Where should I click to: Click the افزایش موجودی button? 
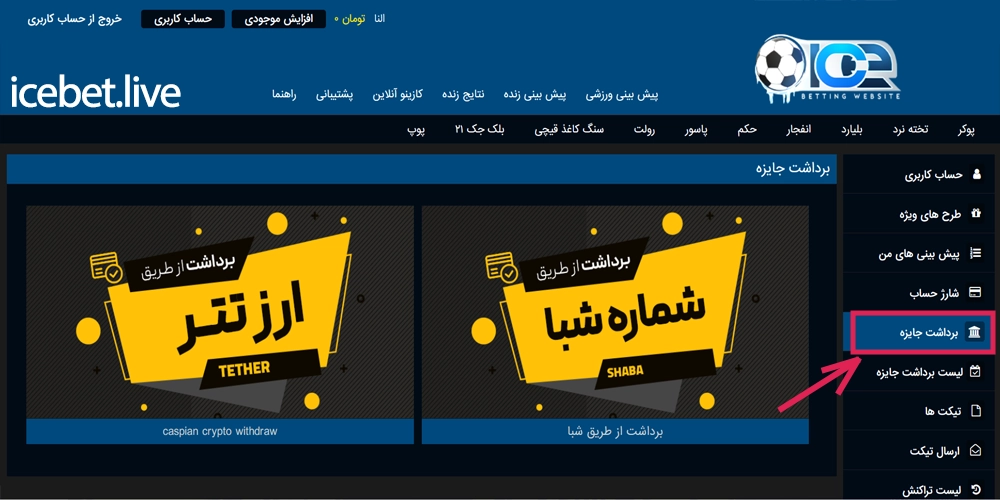tap(278, 19)
